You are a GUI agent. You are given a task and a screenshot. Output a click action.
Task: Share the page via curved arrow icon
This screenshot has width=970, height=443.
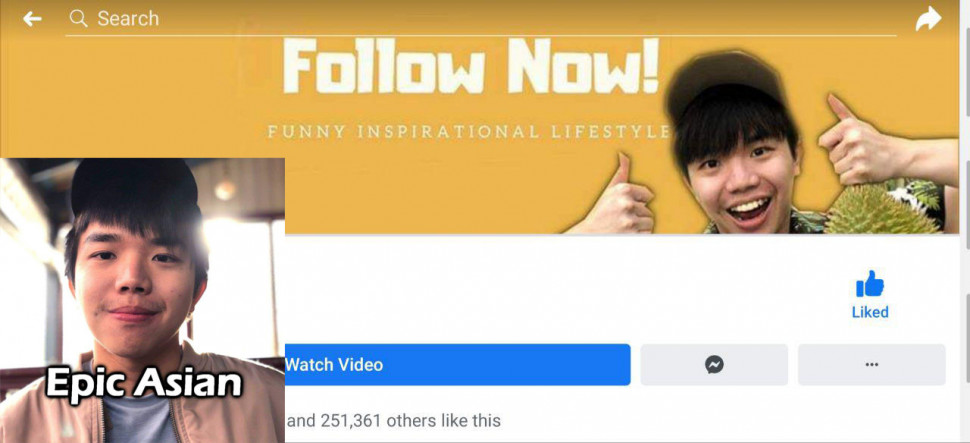pos(928,19)
